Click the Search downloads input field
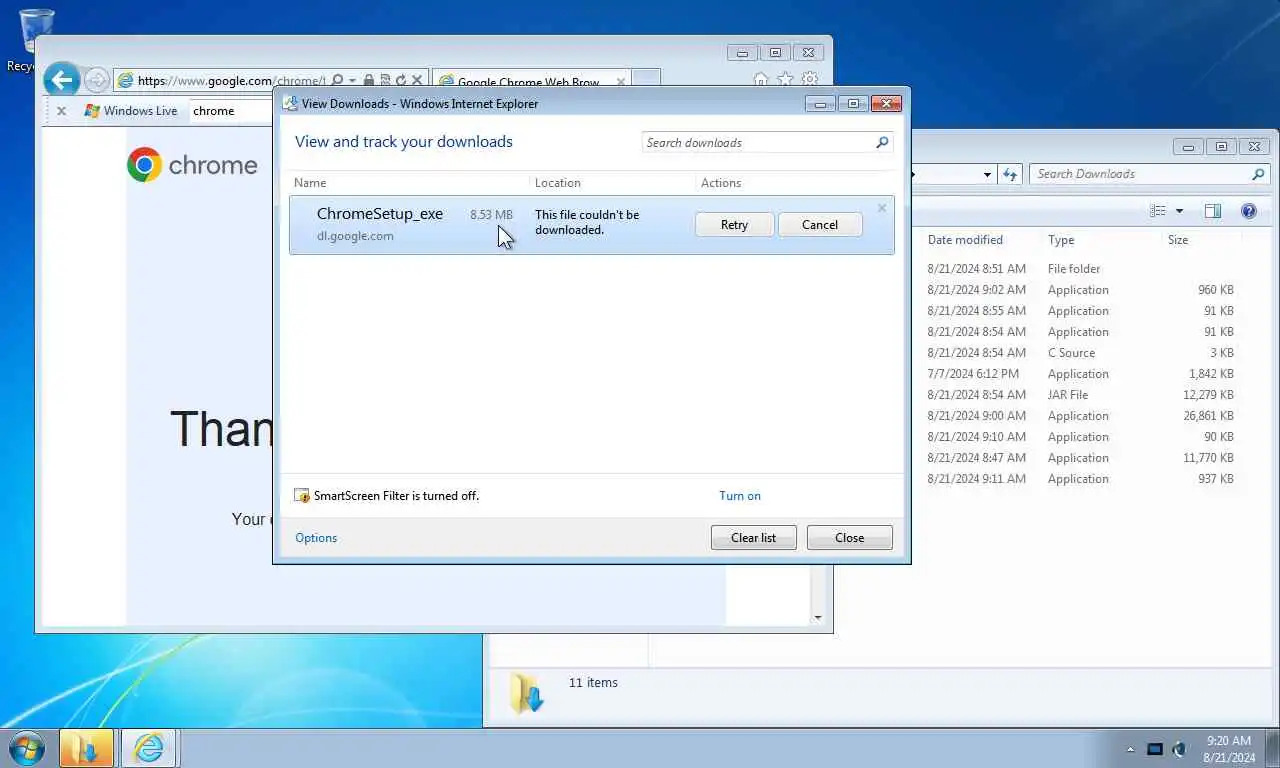The image size is (1280, 768). coord(757,143)
